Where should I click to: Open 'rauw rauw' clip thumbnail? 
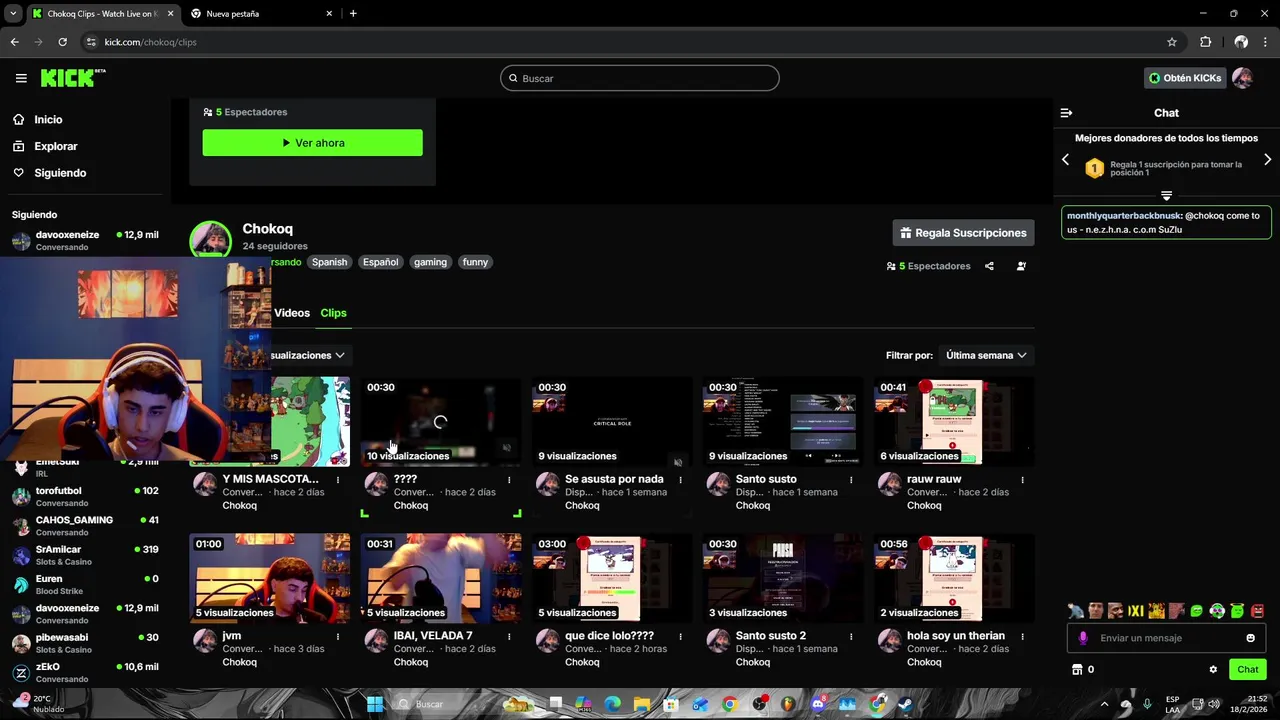[954, 421]
